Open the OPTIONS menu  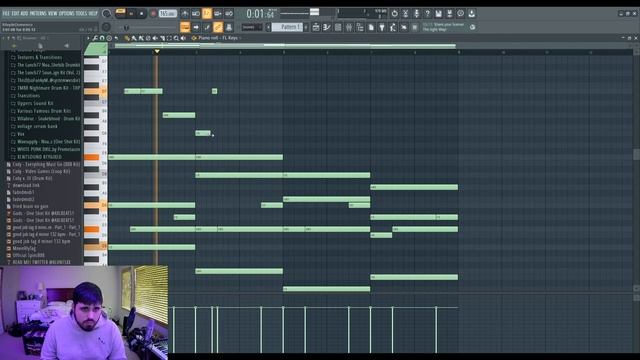click(x=67, y=13)
